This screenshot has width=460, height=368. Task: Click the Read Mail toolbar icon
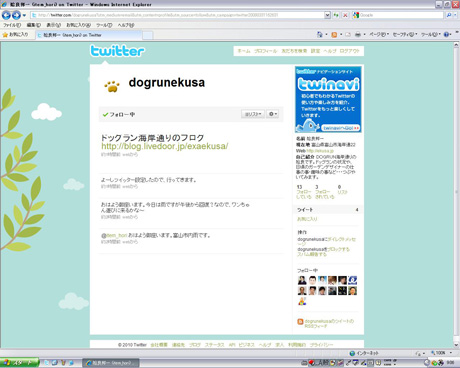coord(348,34)
